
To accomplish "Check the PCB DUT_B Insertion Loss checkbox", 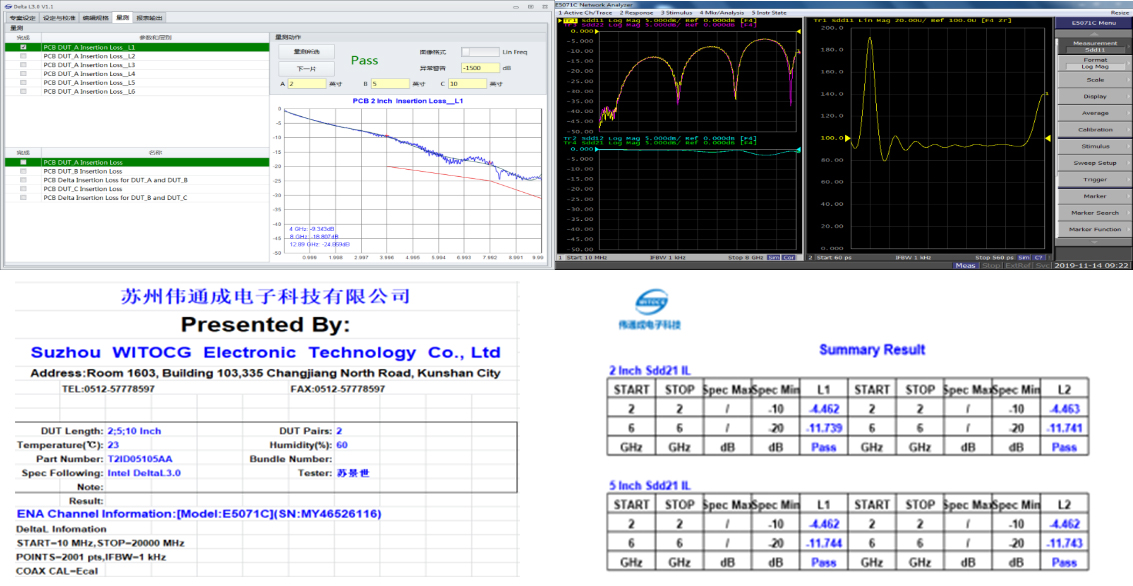I will (x=23, y=171).
